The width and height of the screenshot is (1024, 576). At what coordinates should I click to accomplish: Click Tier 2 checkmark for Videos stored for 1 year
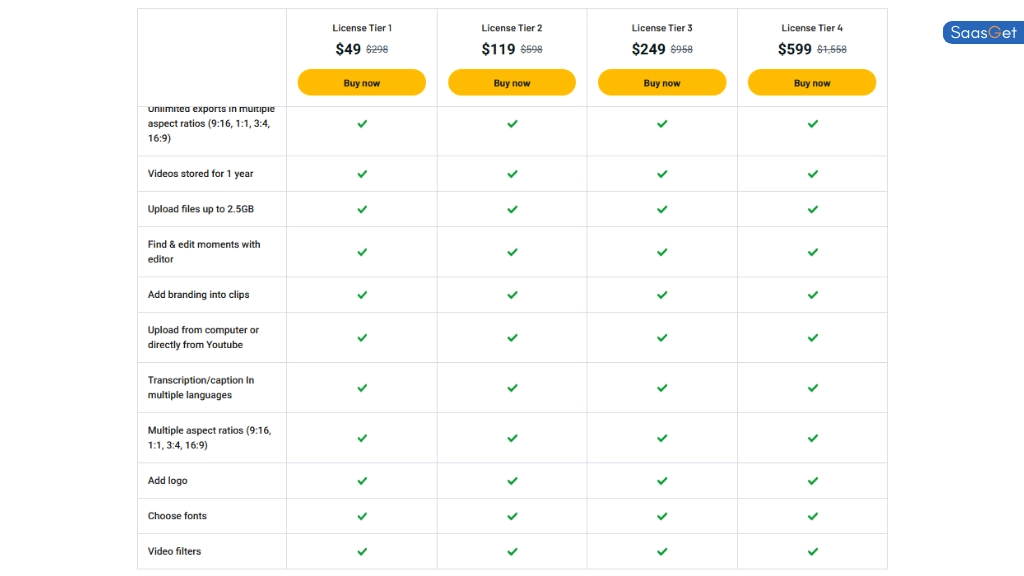pos(512,174)
